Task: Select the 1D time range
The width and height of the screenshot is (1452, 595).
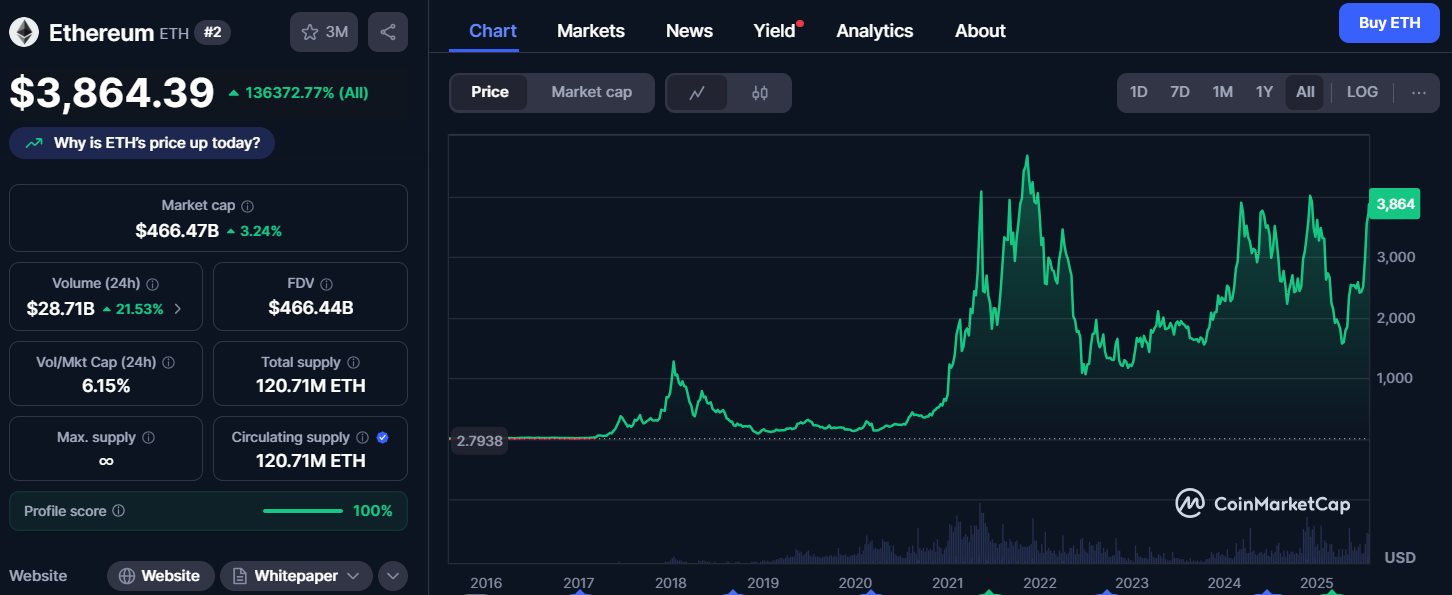Action: [1138, 92]
